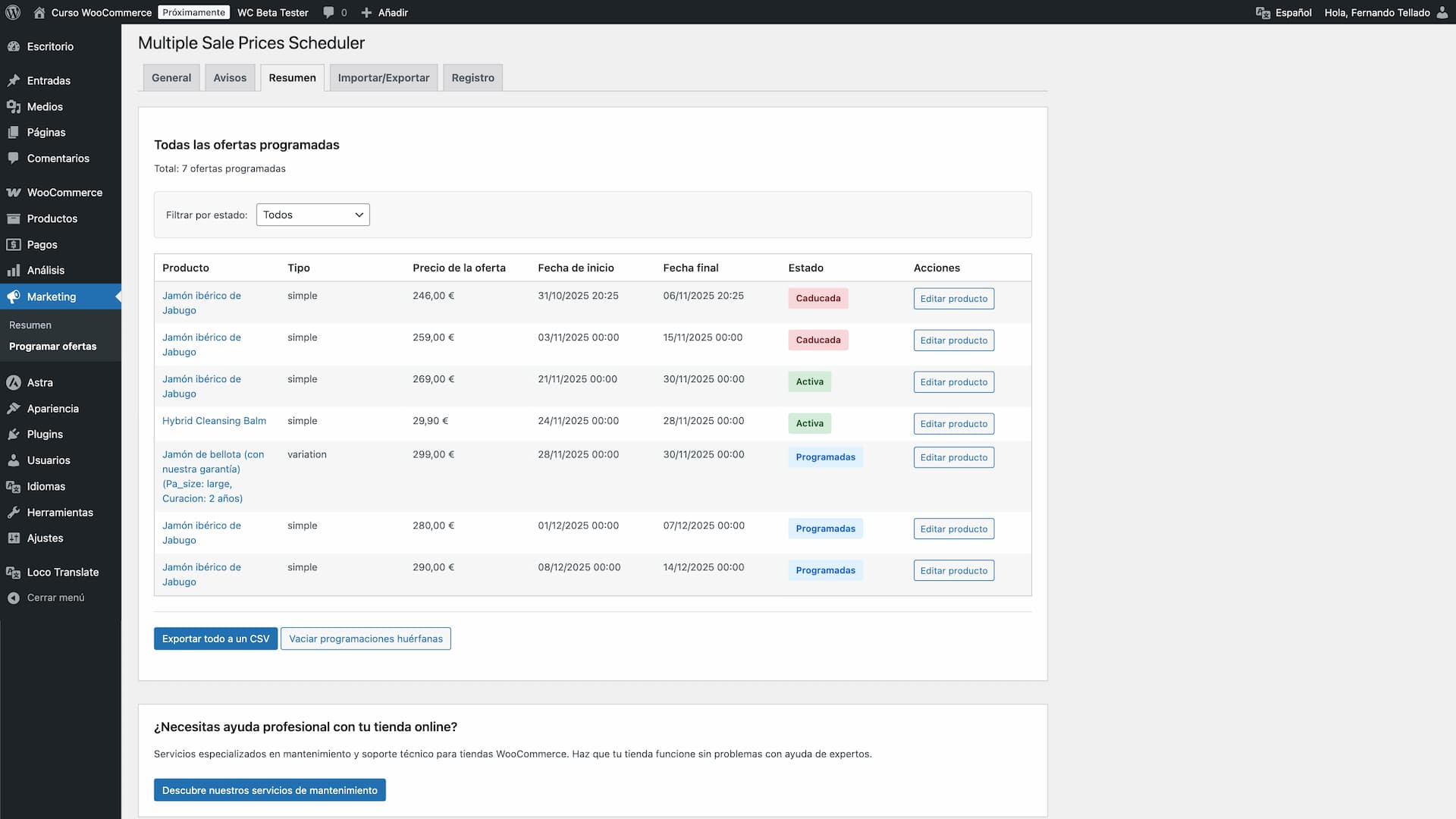Open the Filtrar por estado dropdown
The height and width of the screenshot is (819, 1456).
tap(312, 215)
